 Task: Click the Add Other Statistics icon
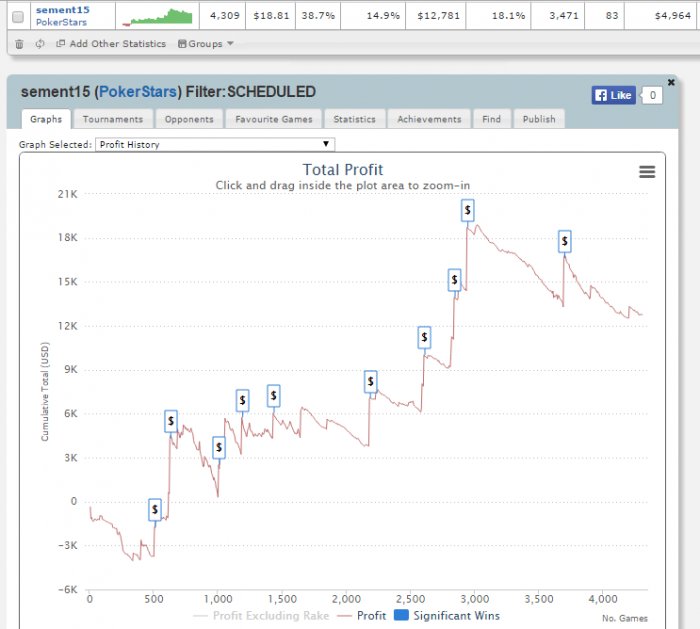click(x=61, y=43)
